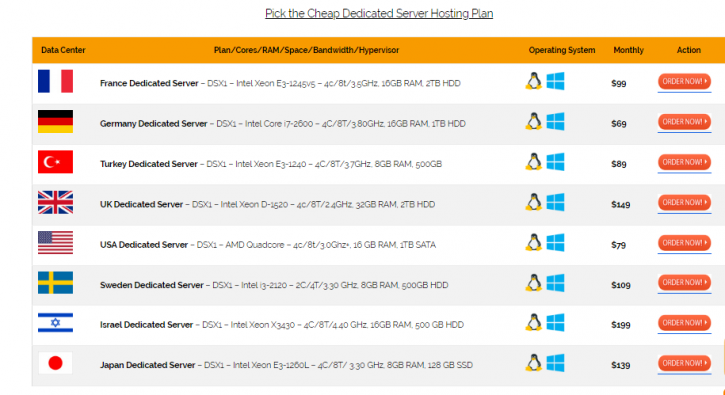
Task: Click Windows logo icon in Japan row
Action: point(555,363)
